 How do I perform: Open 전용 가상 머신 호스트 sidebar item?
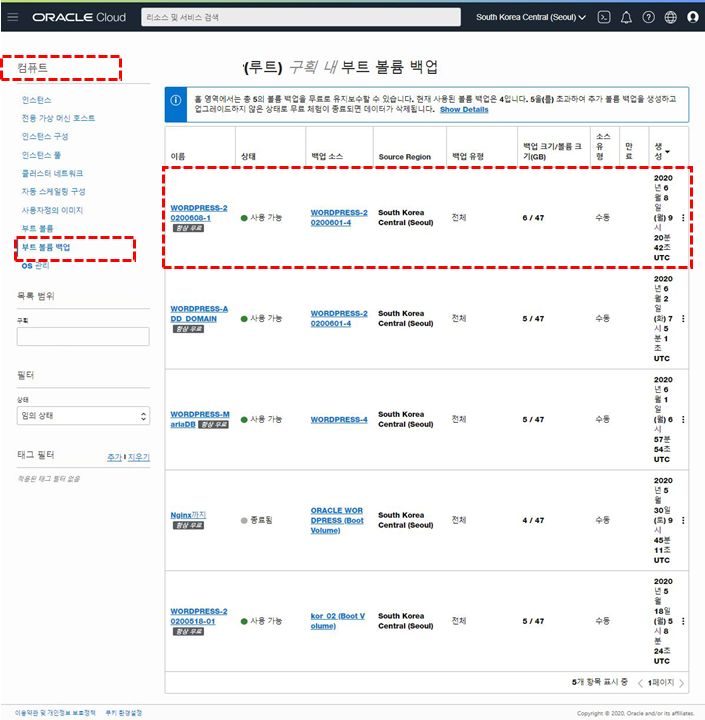[x=58, y=118]
